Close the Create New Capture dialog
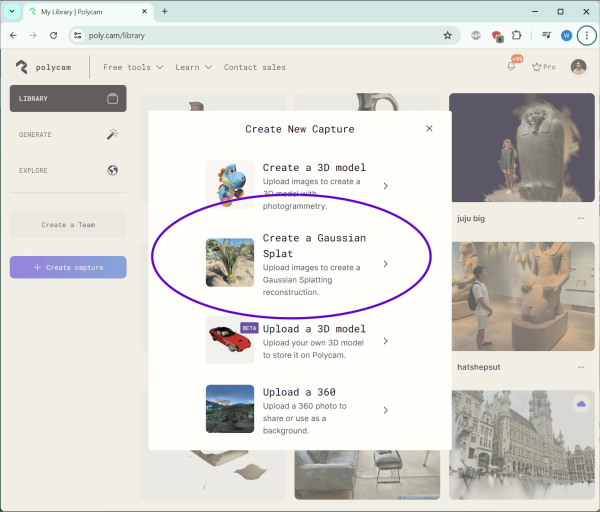The width and height of the screenshot is (600, 512). [x=429, y=129]
